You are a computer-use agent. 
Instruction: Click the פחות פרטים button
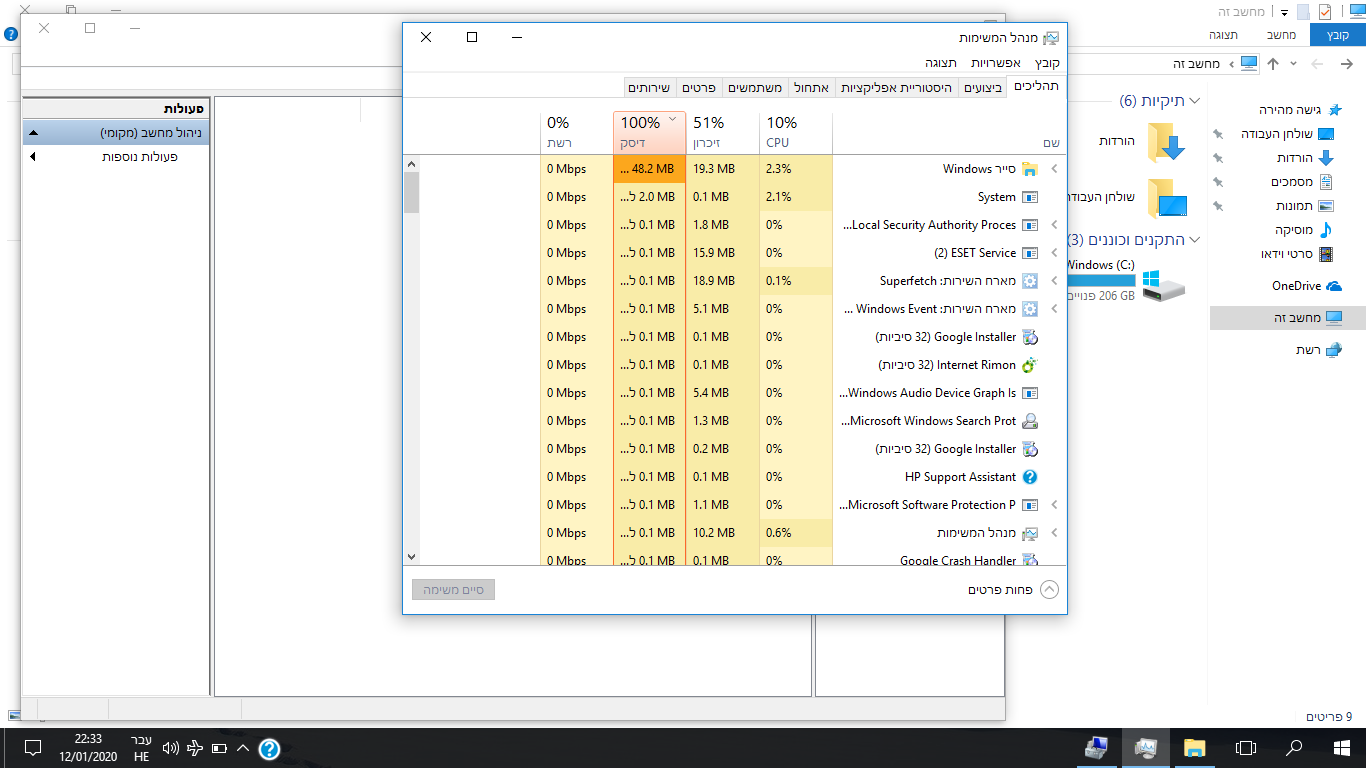1012,590
